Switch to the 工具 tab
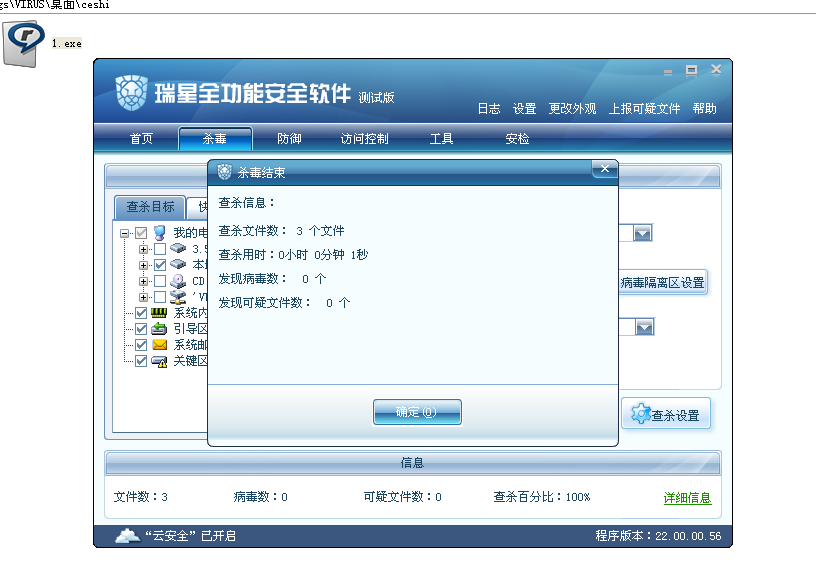This screenshot has height=584, width=816. coord(441,138)
